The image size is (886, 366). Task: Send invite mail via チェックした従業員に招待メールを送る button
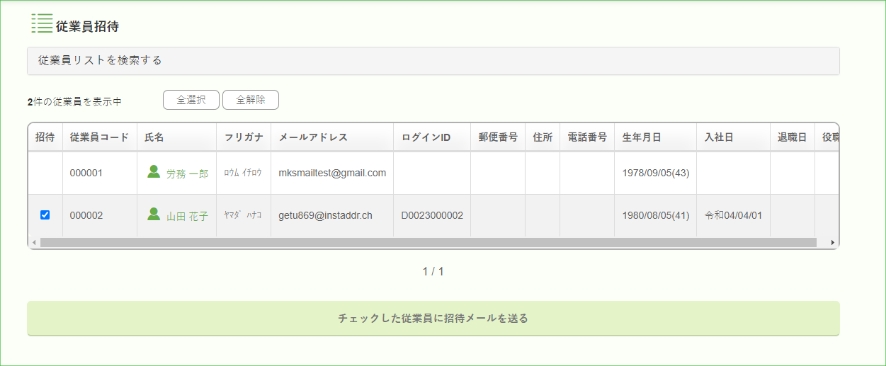point(433,318)
